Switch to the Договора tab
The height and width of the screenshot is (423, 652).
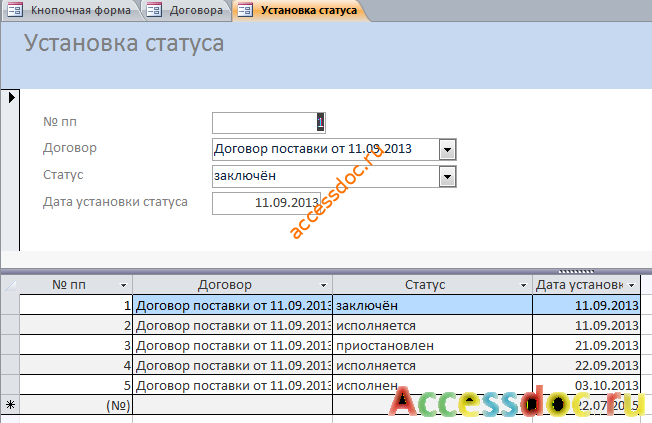coord(185,10)
